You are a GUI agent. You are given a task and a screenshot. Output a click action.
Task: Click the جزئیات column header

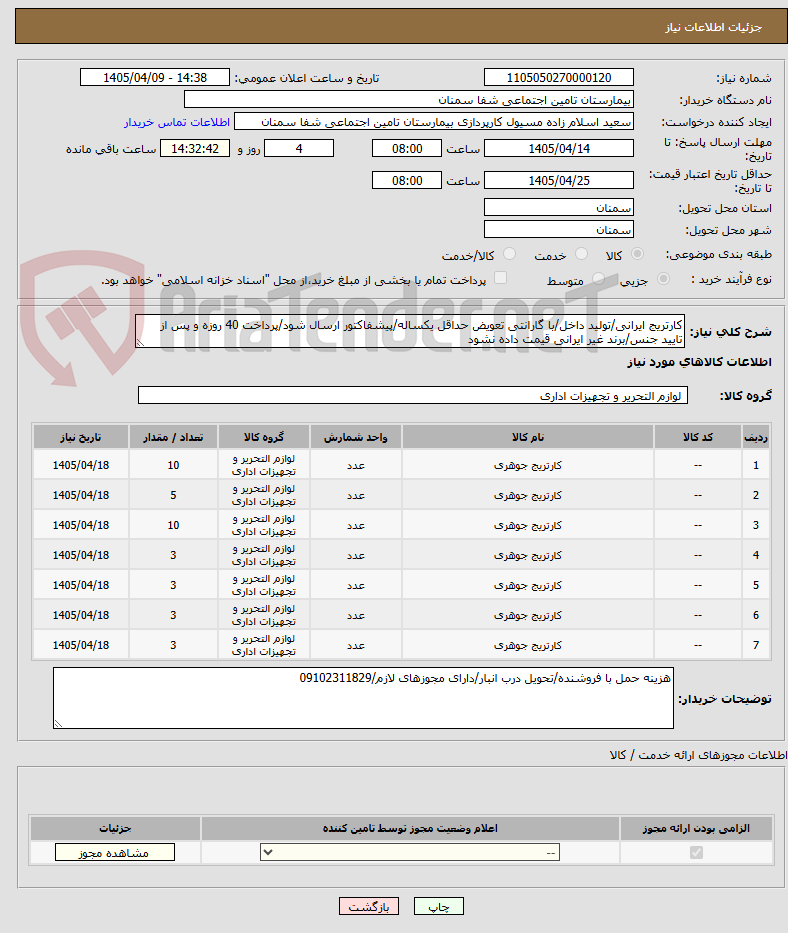115,828
